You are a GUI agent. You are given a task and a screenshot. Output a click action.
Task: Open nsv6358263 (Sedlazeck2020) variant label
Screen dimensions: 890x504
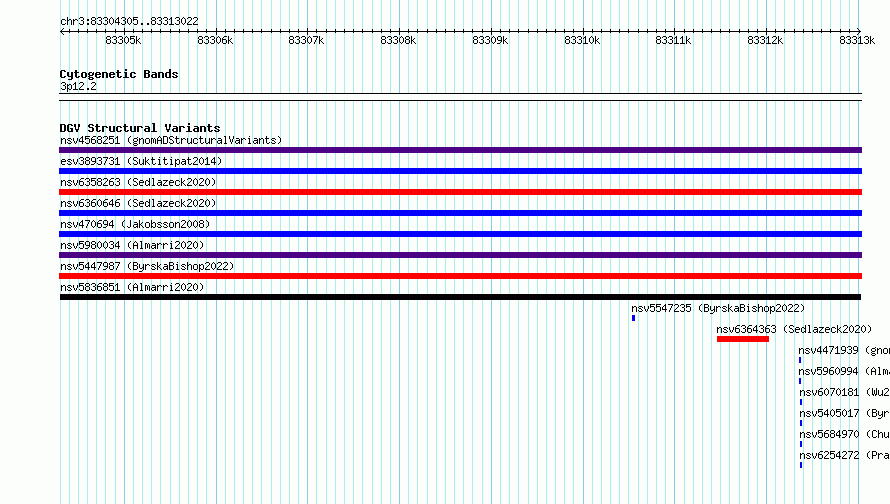(x=138, y=182)
